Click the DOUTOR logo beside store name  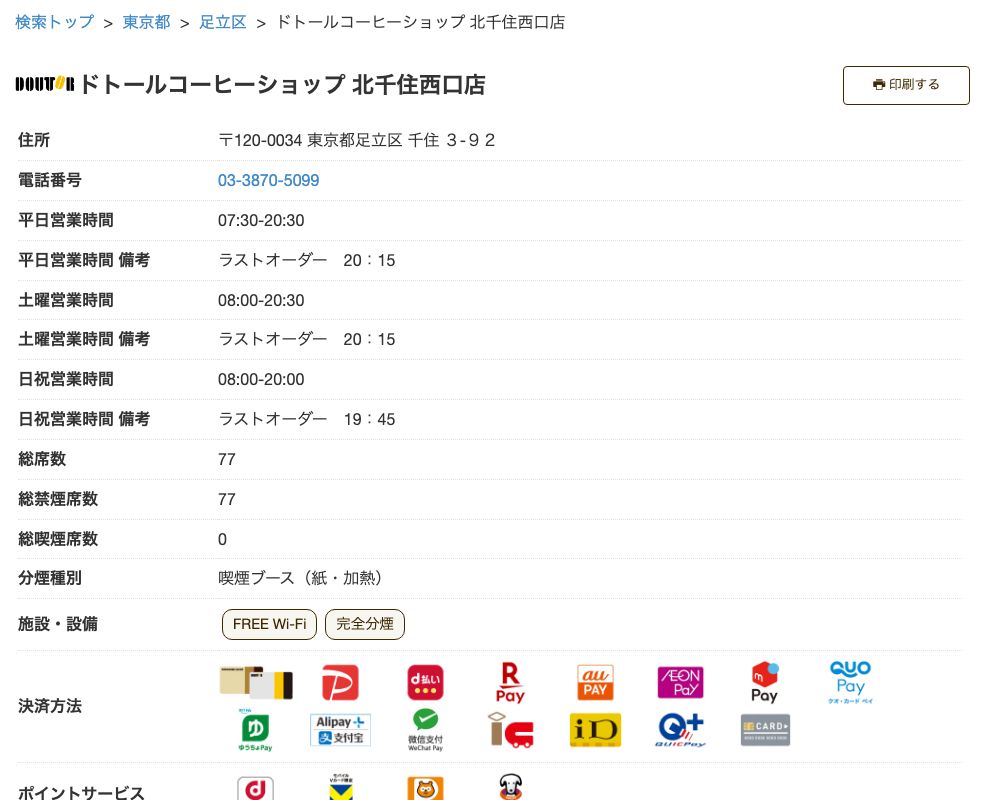click(45, 84)
